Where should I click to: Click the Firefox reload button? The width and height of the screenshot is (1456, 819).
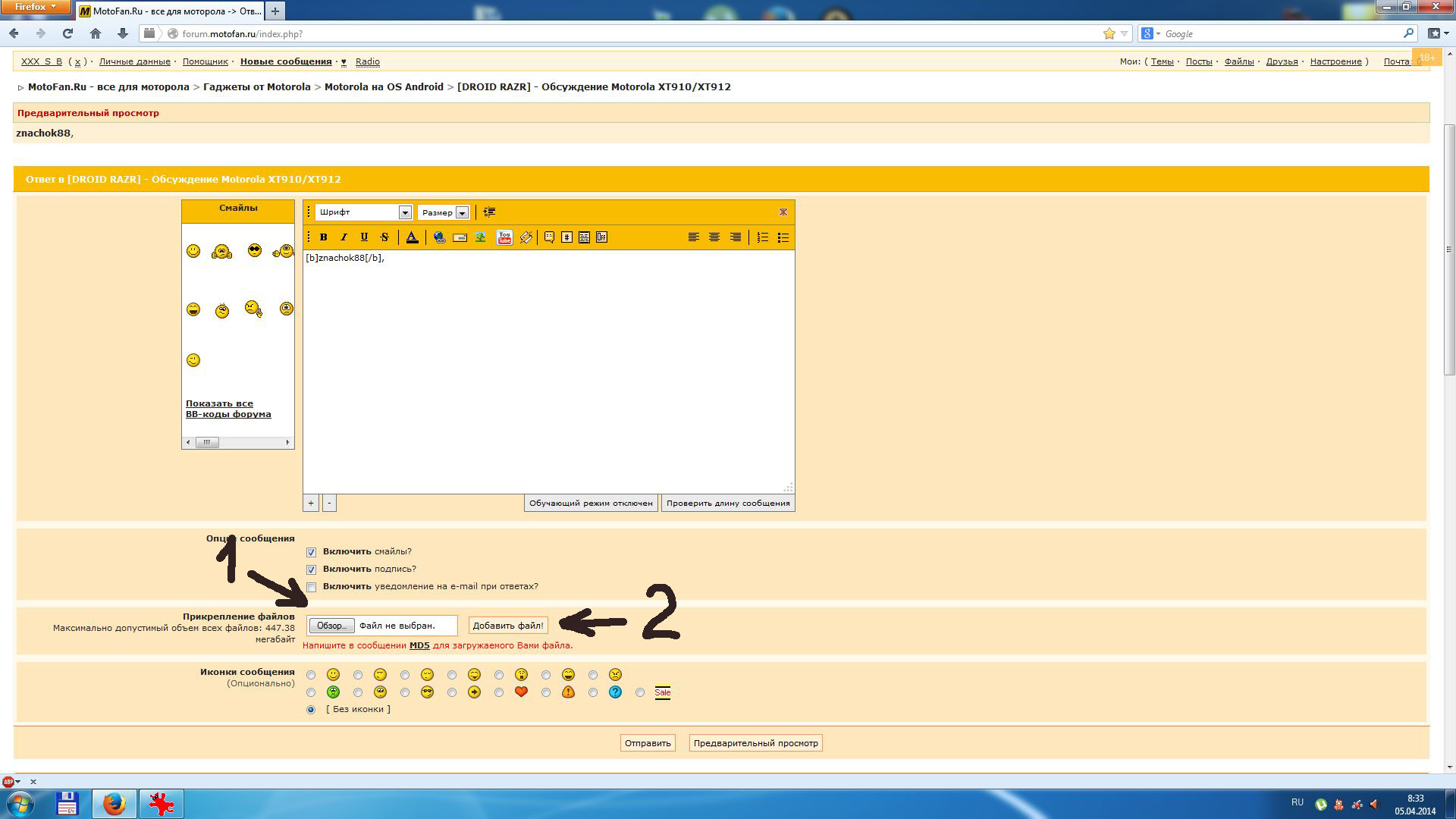coord(67,33)
